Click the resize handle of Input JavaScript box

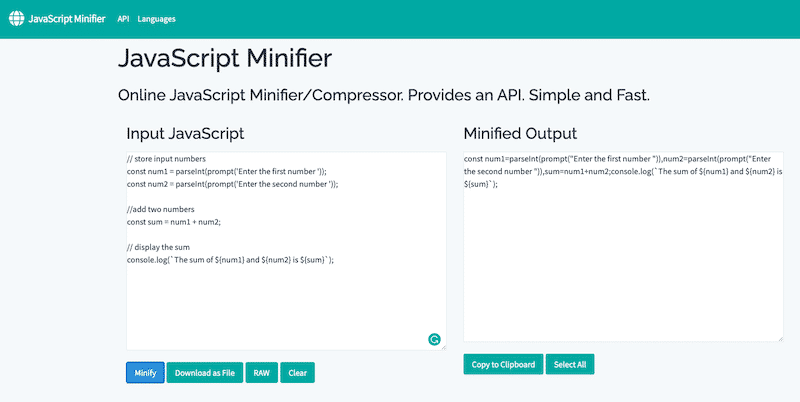click(x=443, y=347)
